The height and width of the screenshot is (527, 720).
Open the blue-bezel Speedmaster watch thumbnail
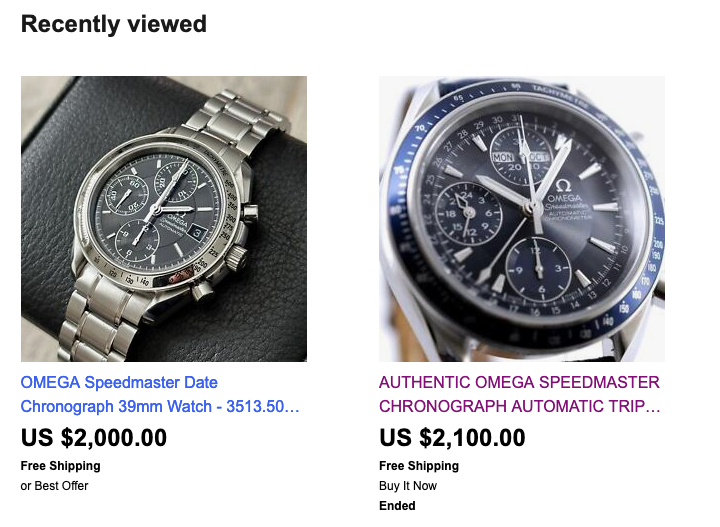pos(521,218)
